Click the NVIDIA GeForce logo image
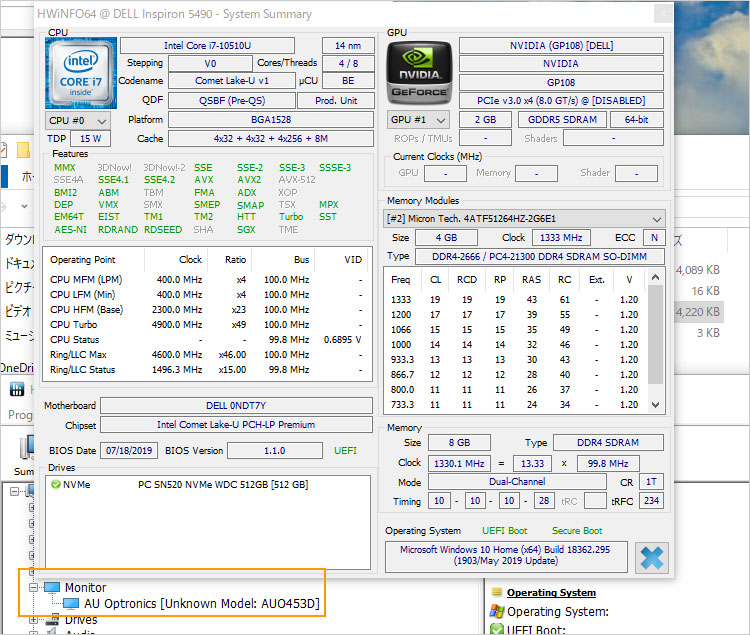This screenshot has width=750, height=635. (419, 73)
